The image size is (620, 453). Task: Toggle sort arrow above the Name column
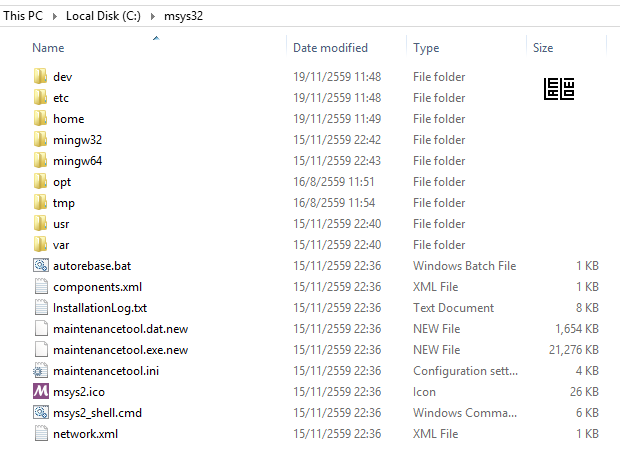pos(156,38)
